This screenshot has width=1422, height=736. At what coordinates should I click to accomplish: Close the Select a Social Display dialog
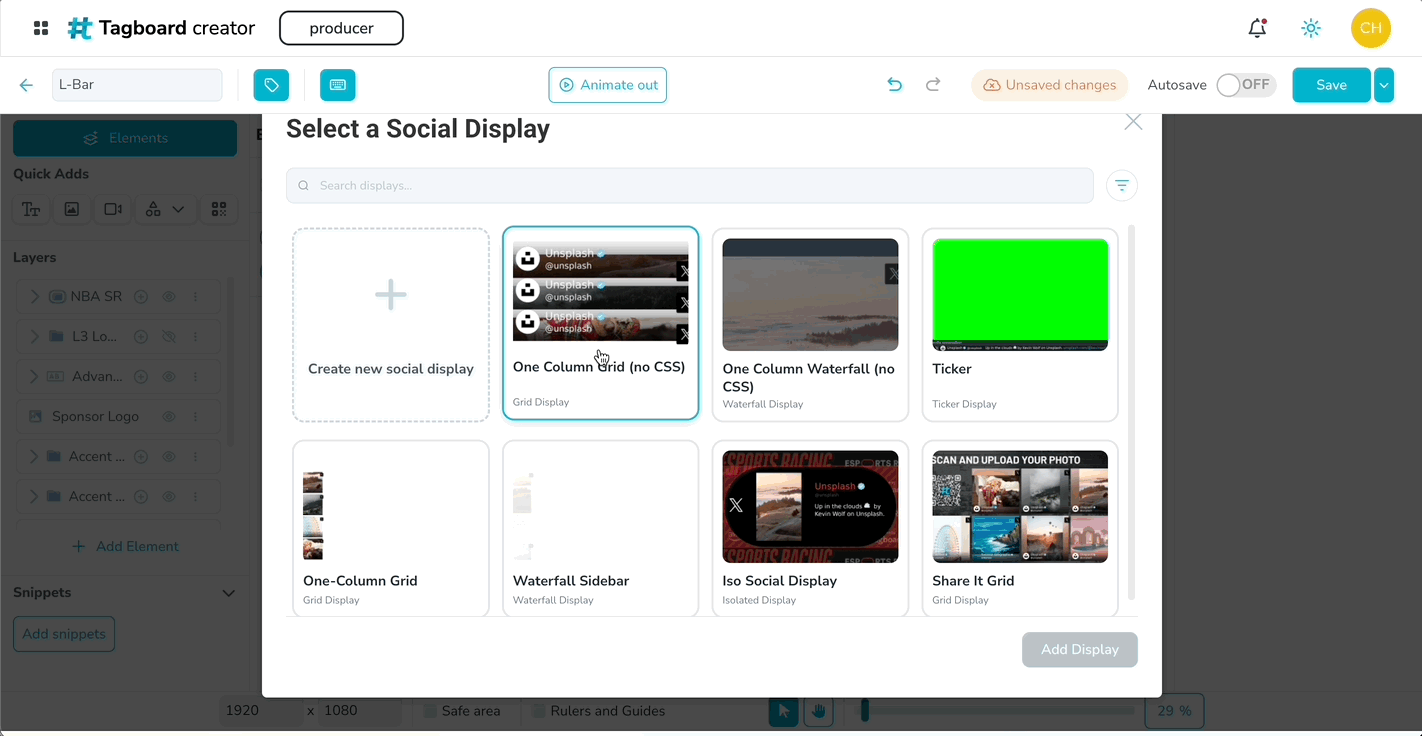1133,122
